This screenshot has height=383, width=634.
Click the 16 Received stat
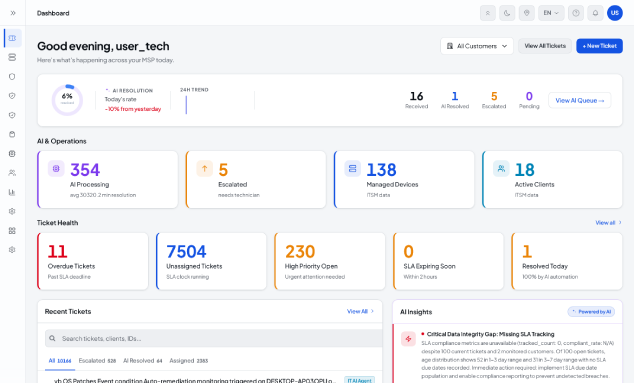point(416,99)
